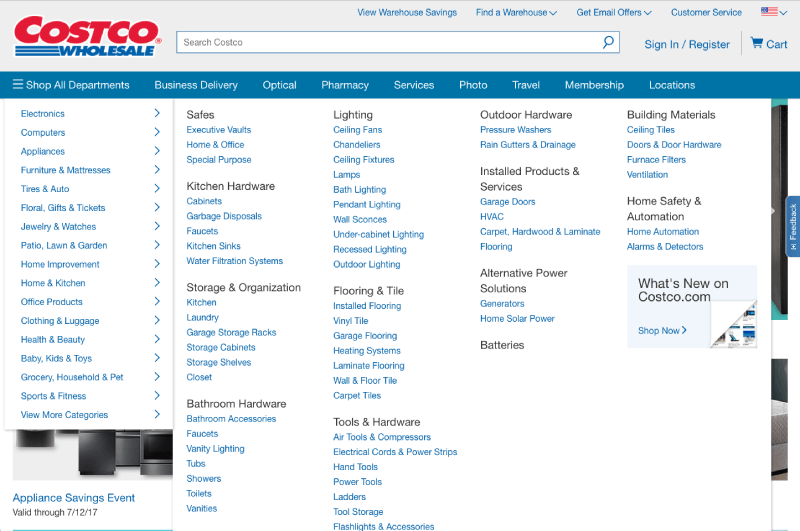The height and width of the screenshot is (531, 800).
Task: Select Baby, Kids & Toys category
Action: click(x=56, y=359)
